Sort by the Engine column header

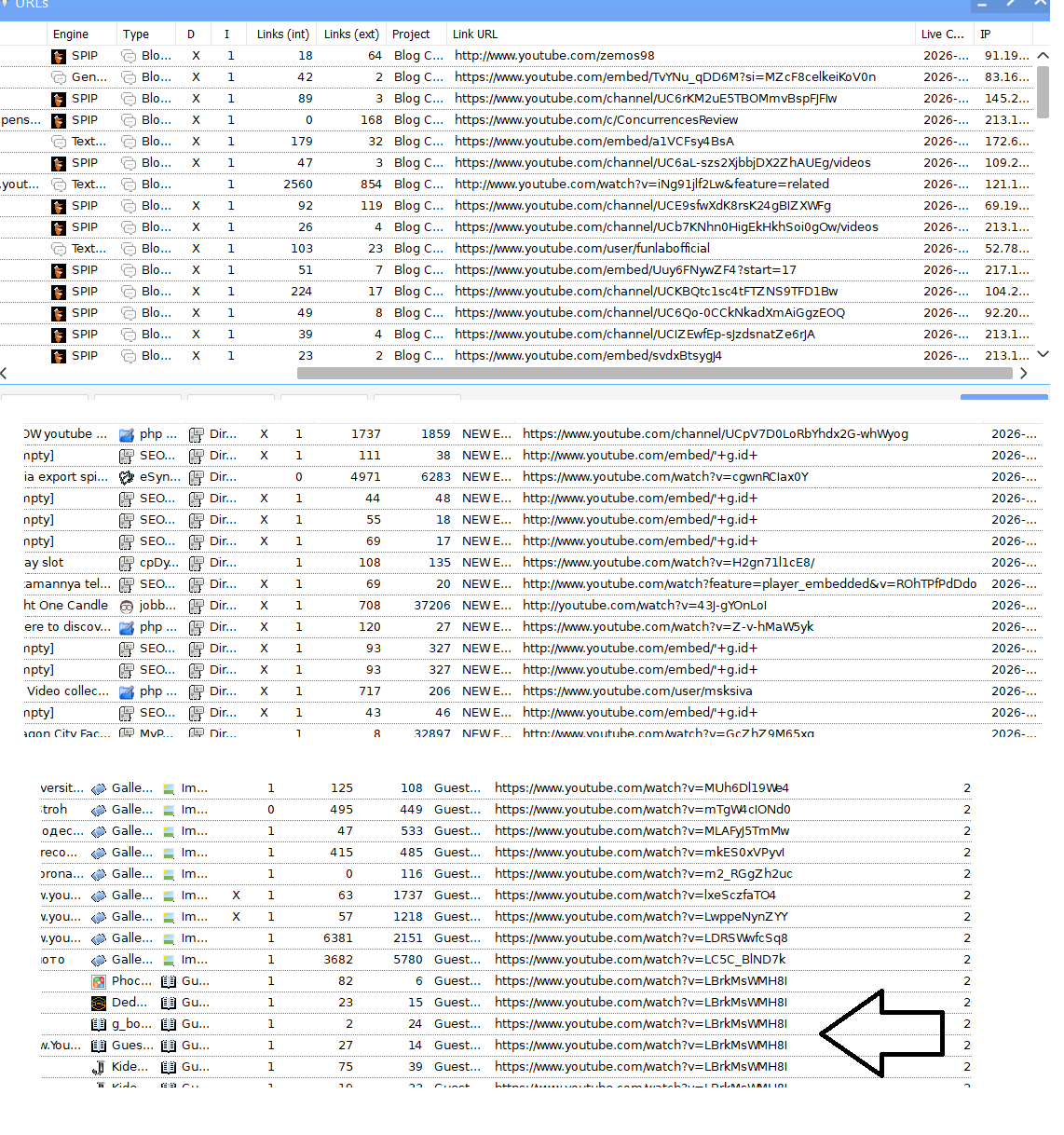[71, 34]
